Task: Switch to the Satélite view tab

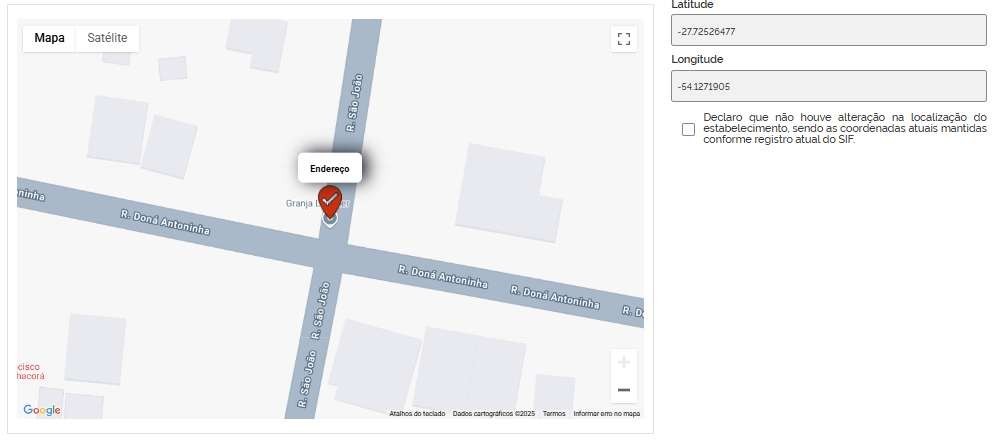Action: (107, 38)
